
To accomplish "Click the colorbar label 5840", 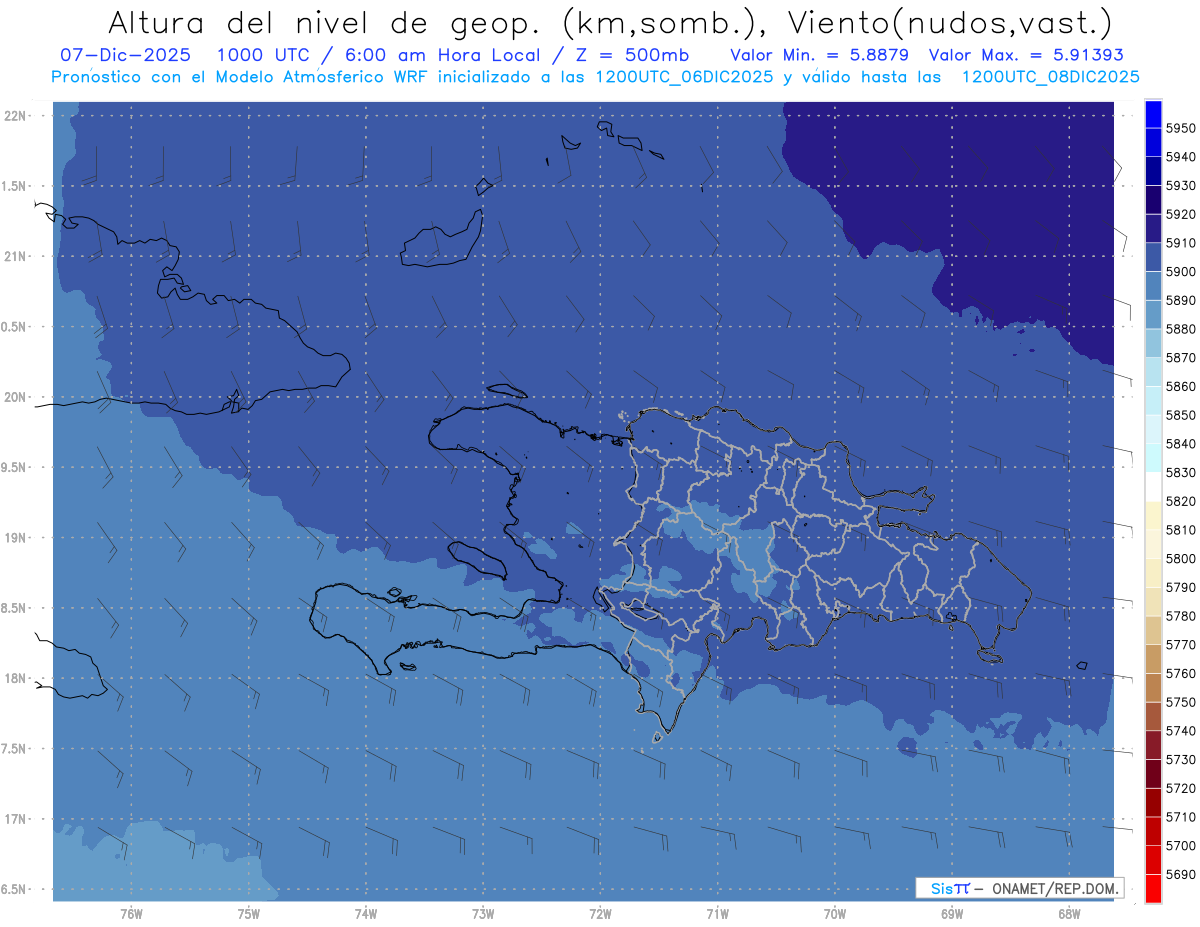I will pos(1181,443).
